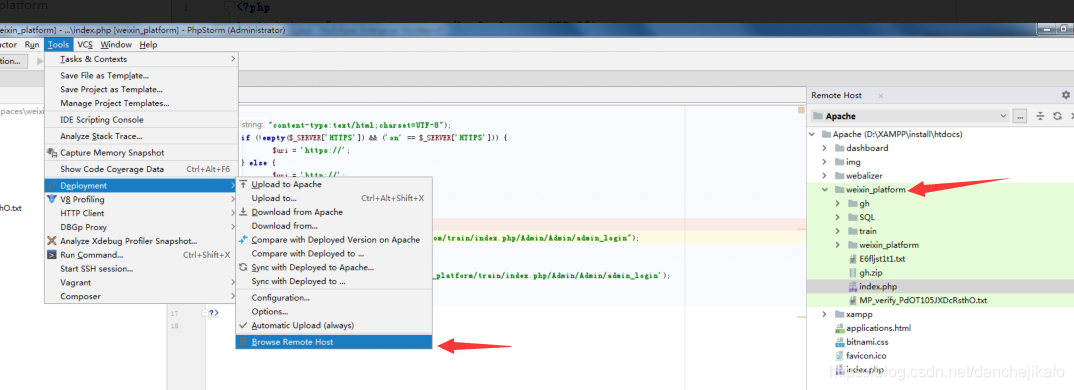Expand the SQL folder
Screen dimensions: 1074x390
click(x=838, y=217)
